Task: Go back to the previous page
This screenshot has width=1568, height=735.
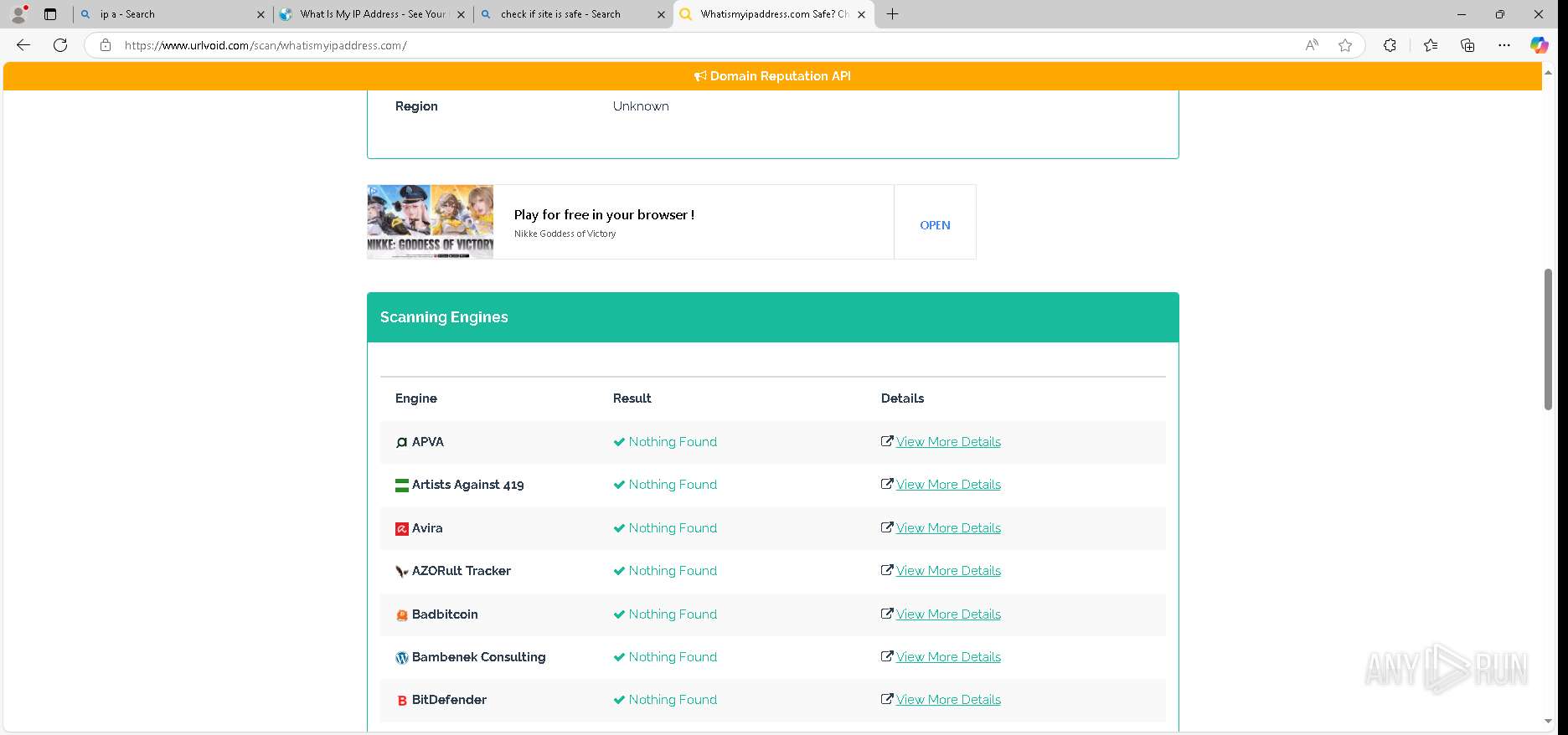Action: click(23, 45)
